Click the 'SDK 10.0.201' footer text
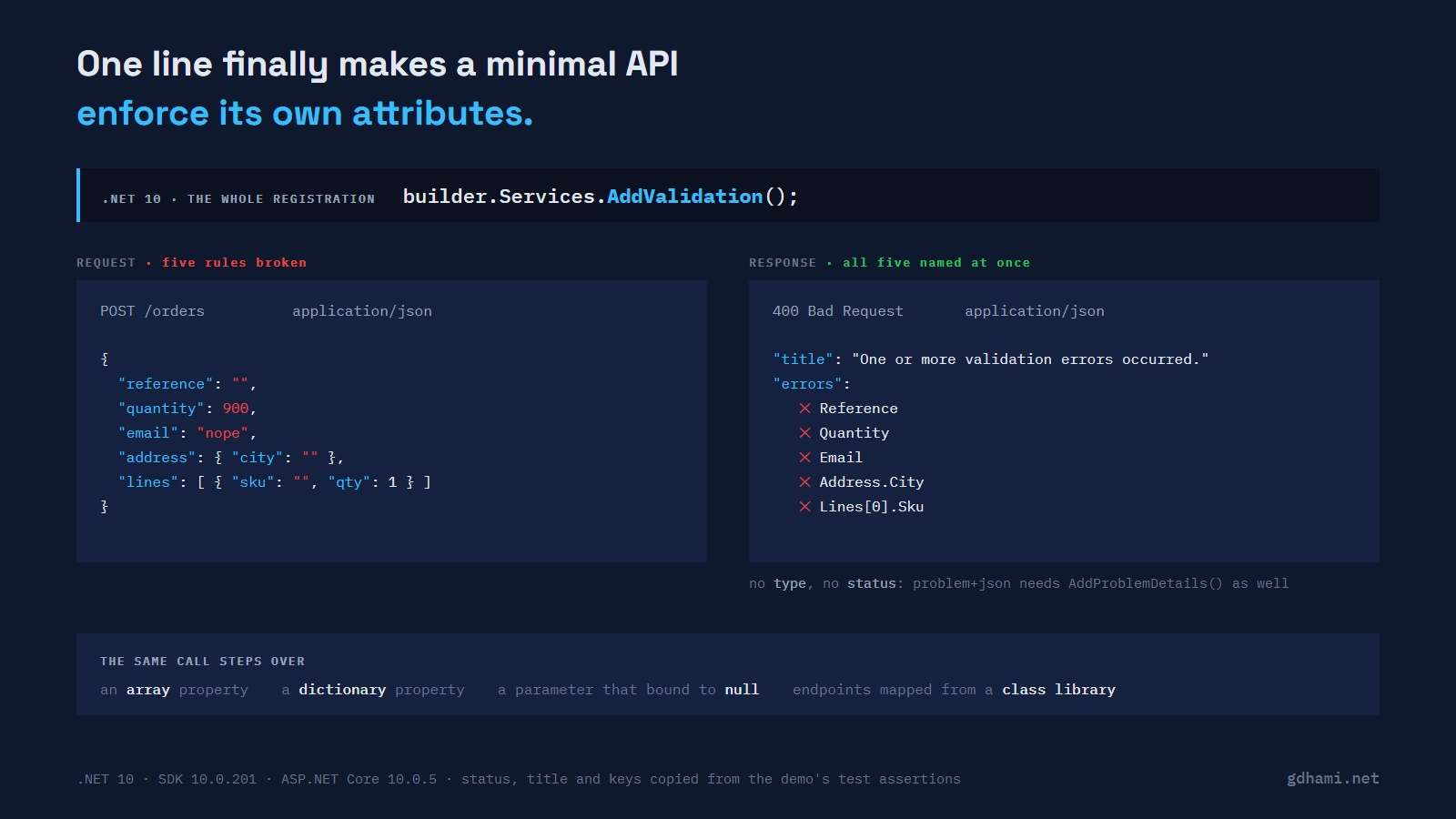The width and height of the screenshot is (1456, 819). (207, 779)
